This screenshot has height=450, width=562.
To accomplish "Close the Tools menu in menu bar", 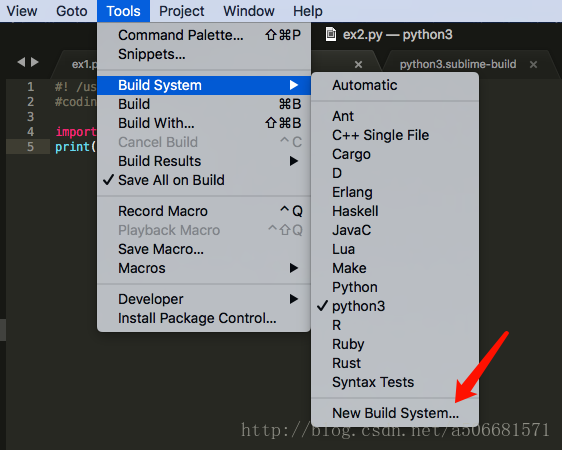I will pos(123,11).
